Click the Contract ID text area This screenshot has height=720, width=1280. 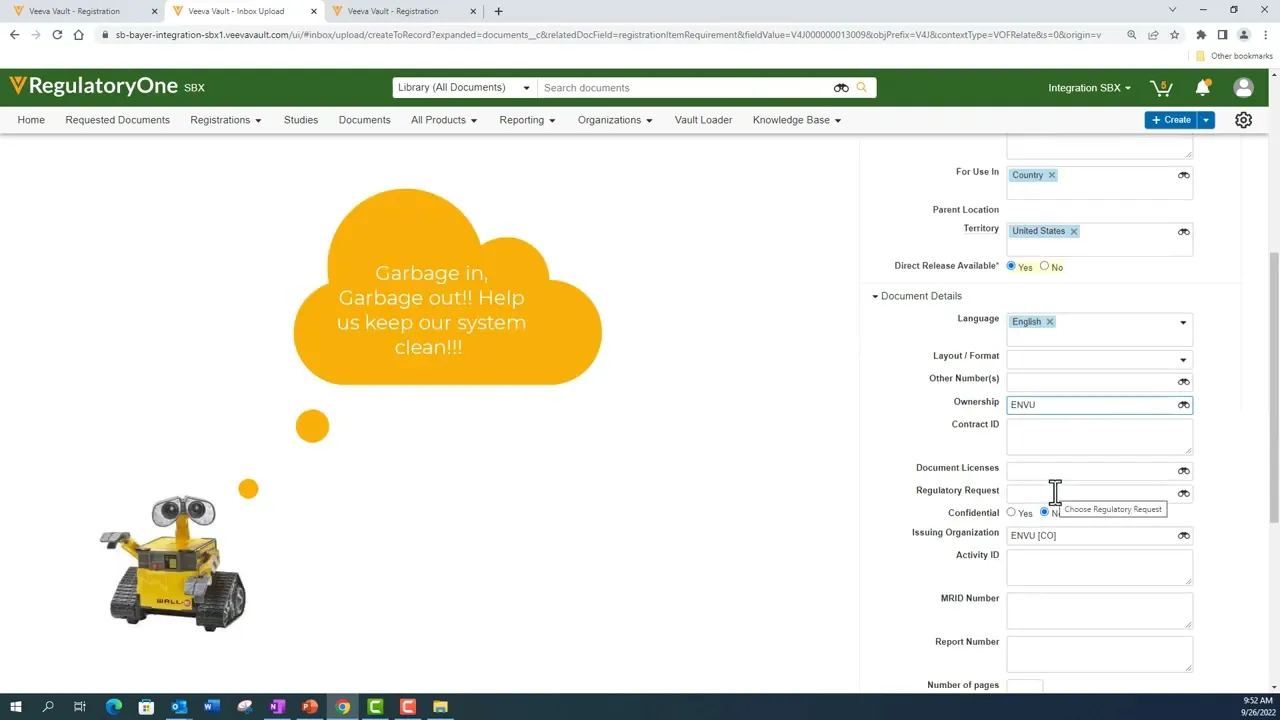1099,436
